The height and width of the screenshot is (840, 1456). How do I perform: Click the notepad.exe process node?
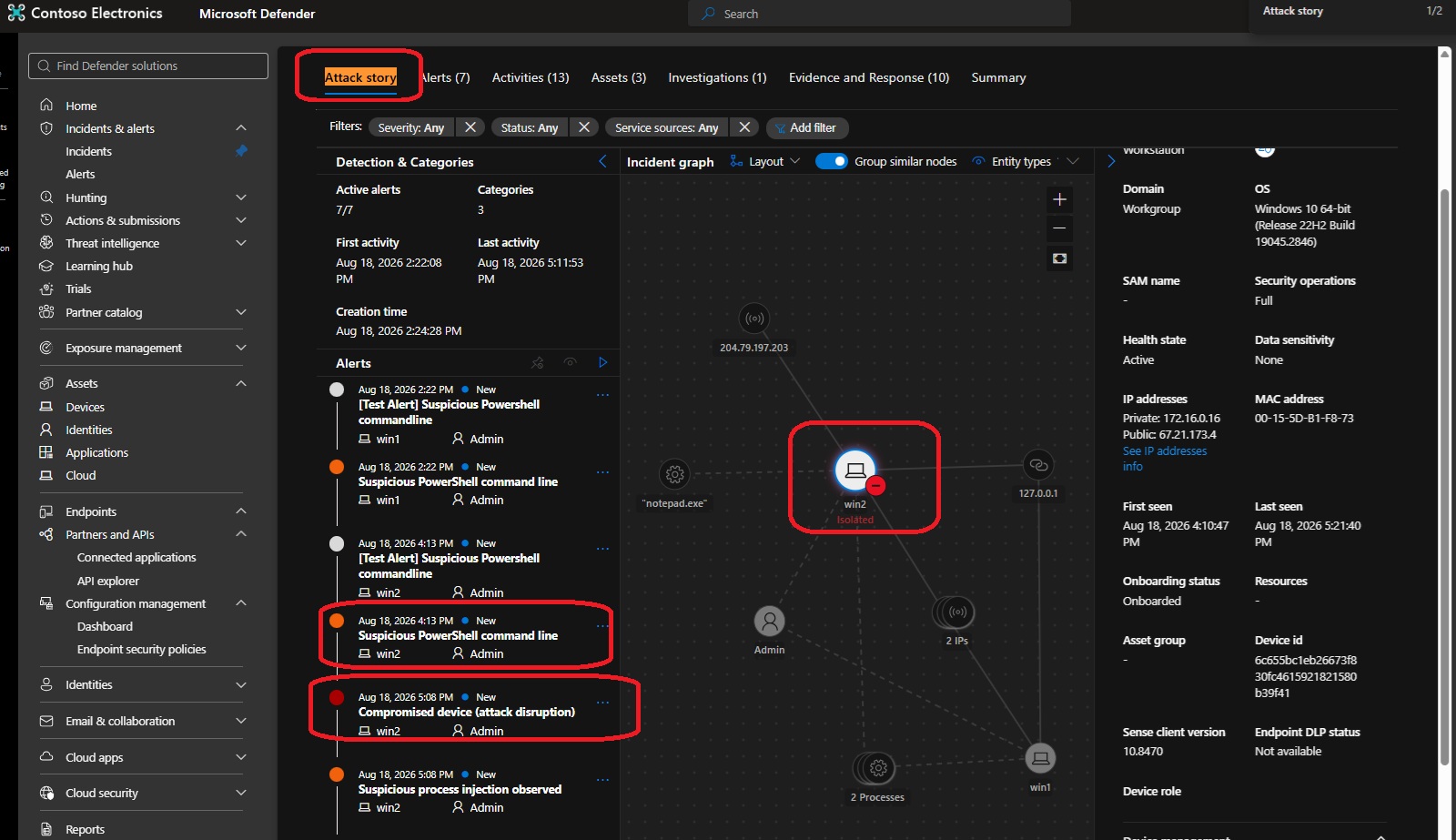click(674, 474)
